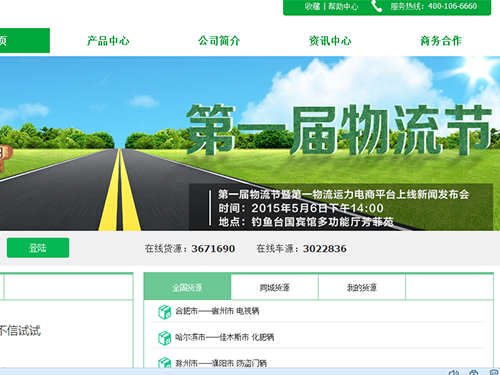Viewport: 500px width, 375px height.
Task: Click the 在线车源 count 3022836
Action: pos(325,249)
